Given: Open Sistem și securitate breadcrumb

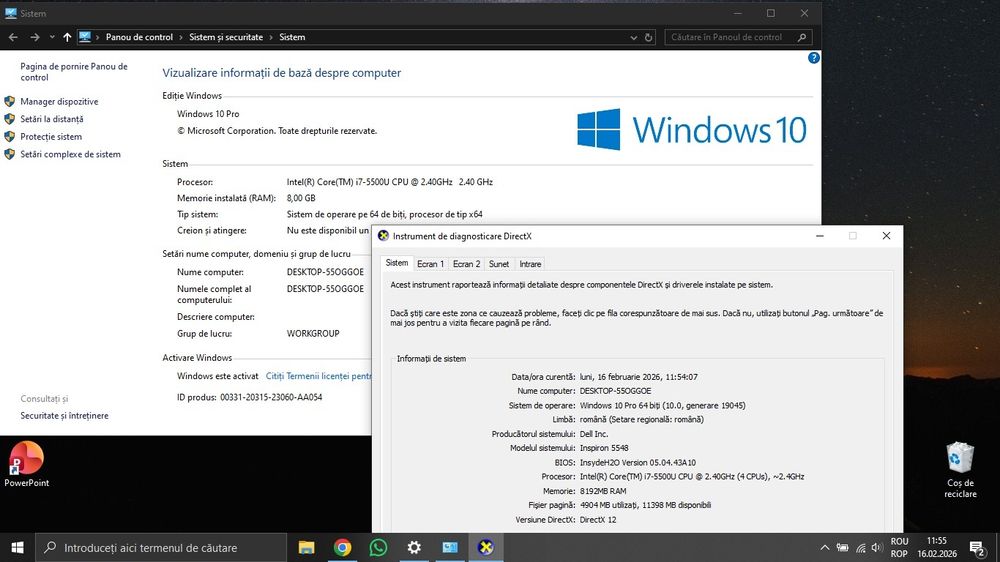Looking at the screenshot, I should pyautogui.click(x=226, y=37).
